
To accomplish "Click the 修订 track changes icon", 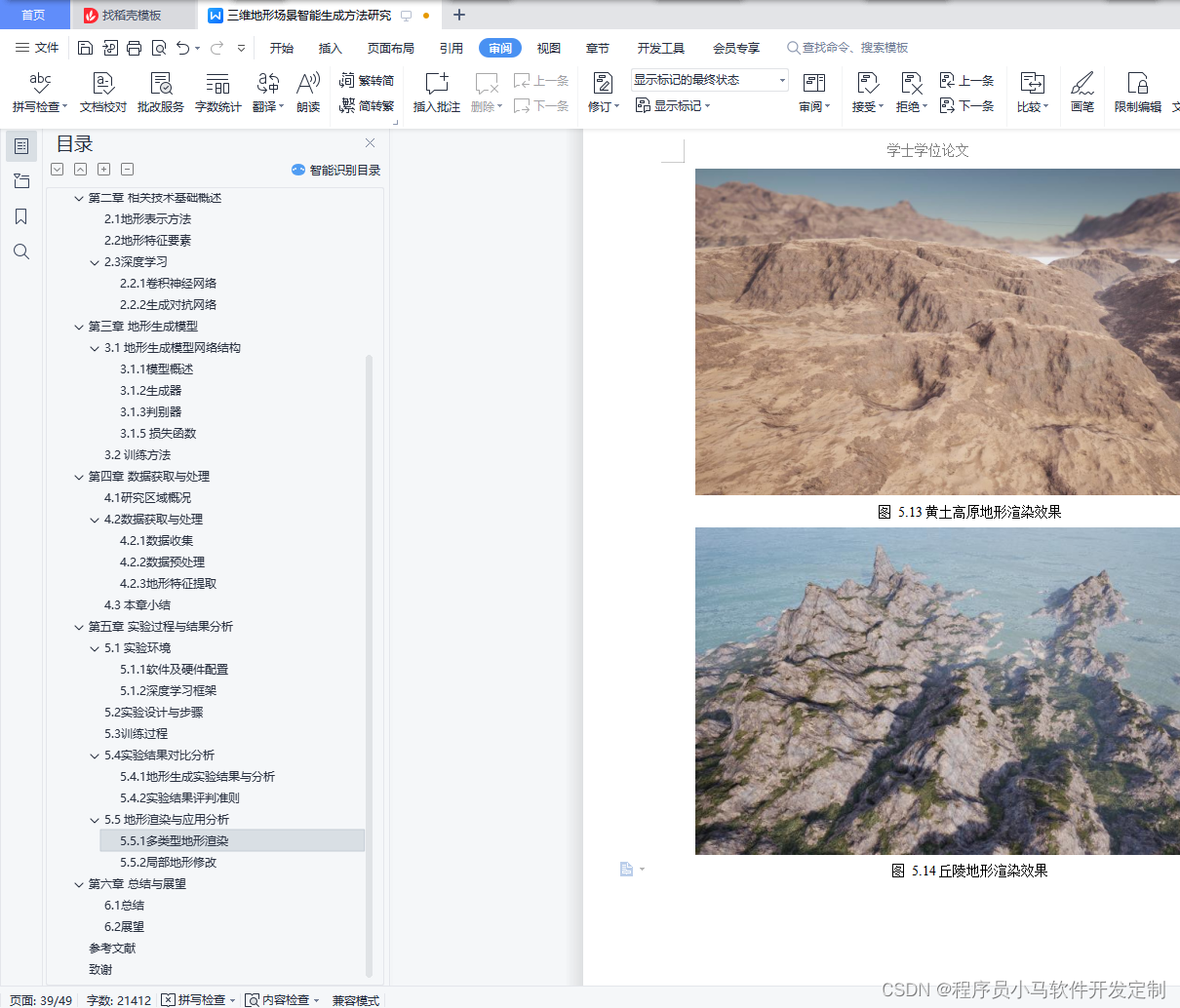I will point(603,84).
